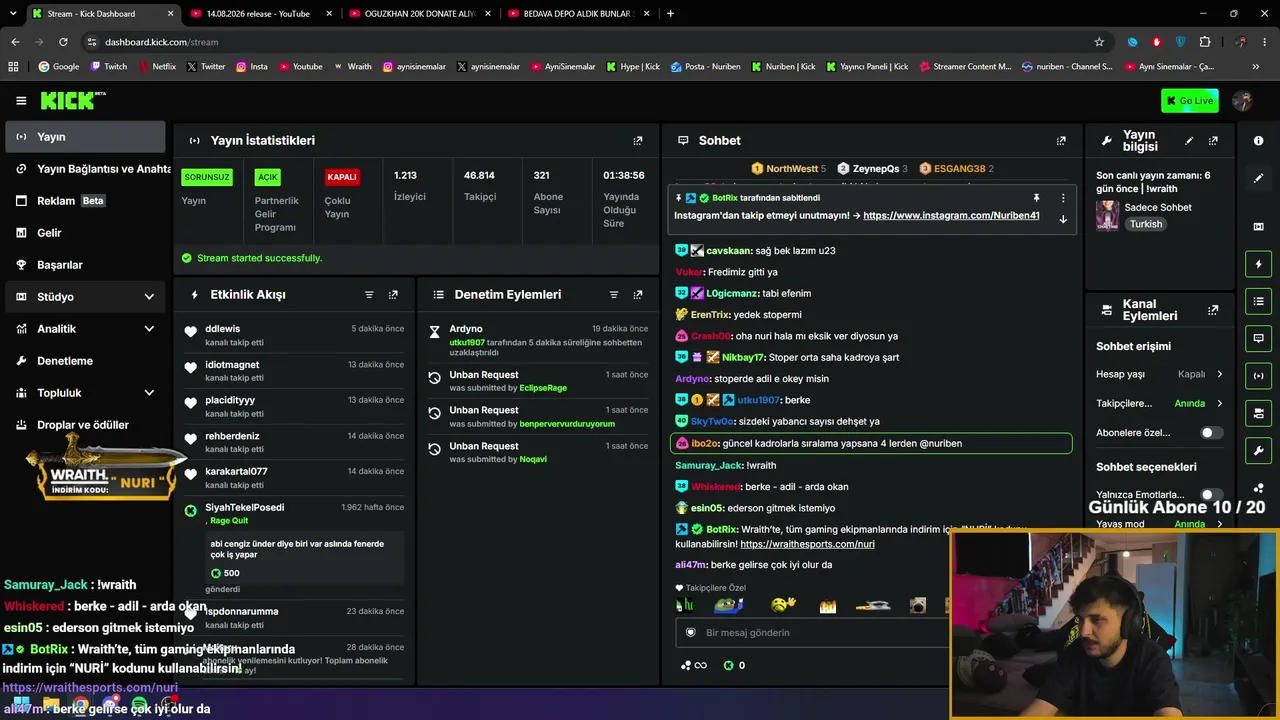The image size is (1280, 720).
Task: Open the wraithesports.com/nuri link in chat
Action: coord(807,544)
